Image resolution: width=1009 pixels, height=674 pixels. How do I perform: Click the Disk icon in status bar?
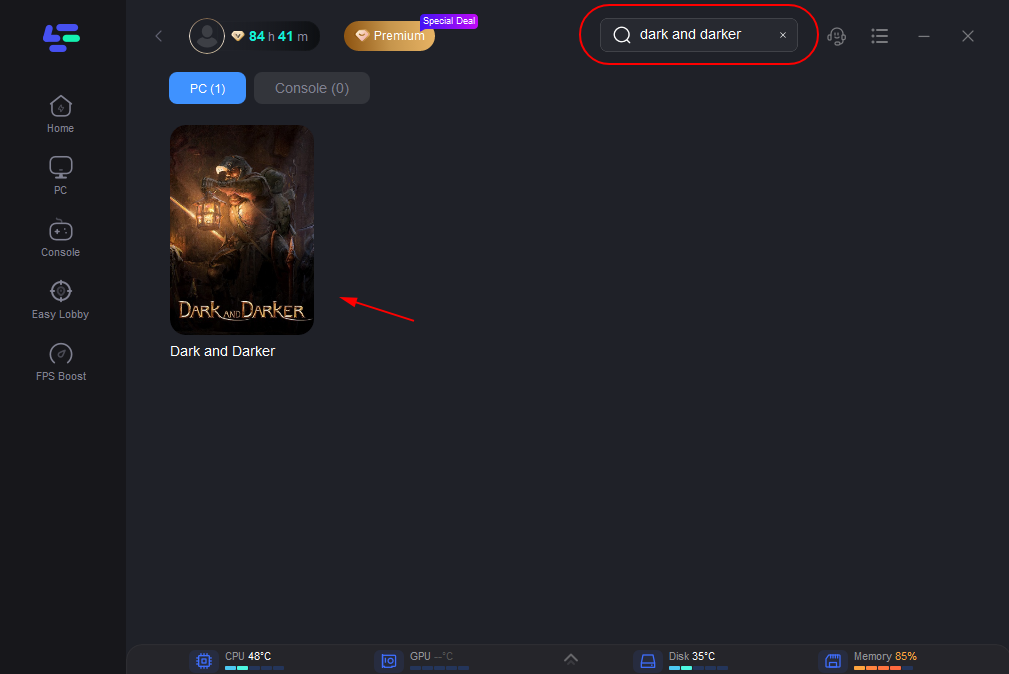648,660
